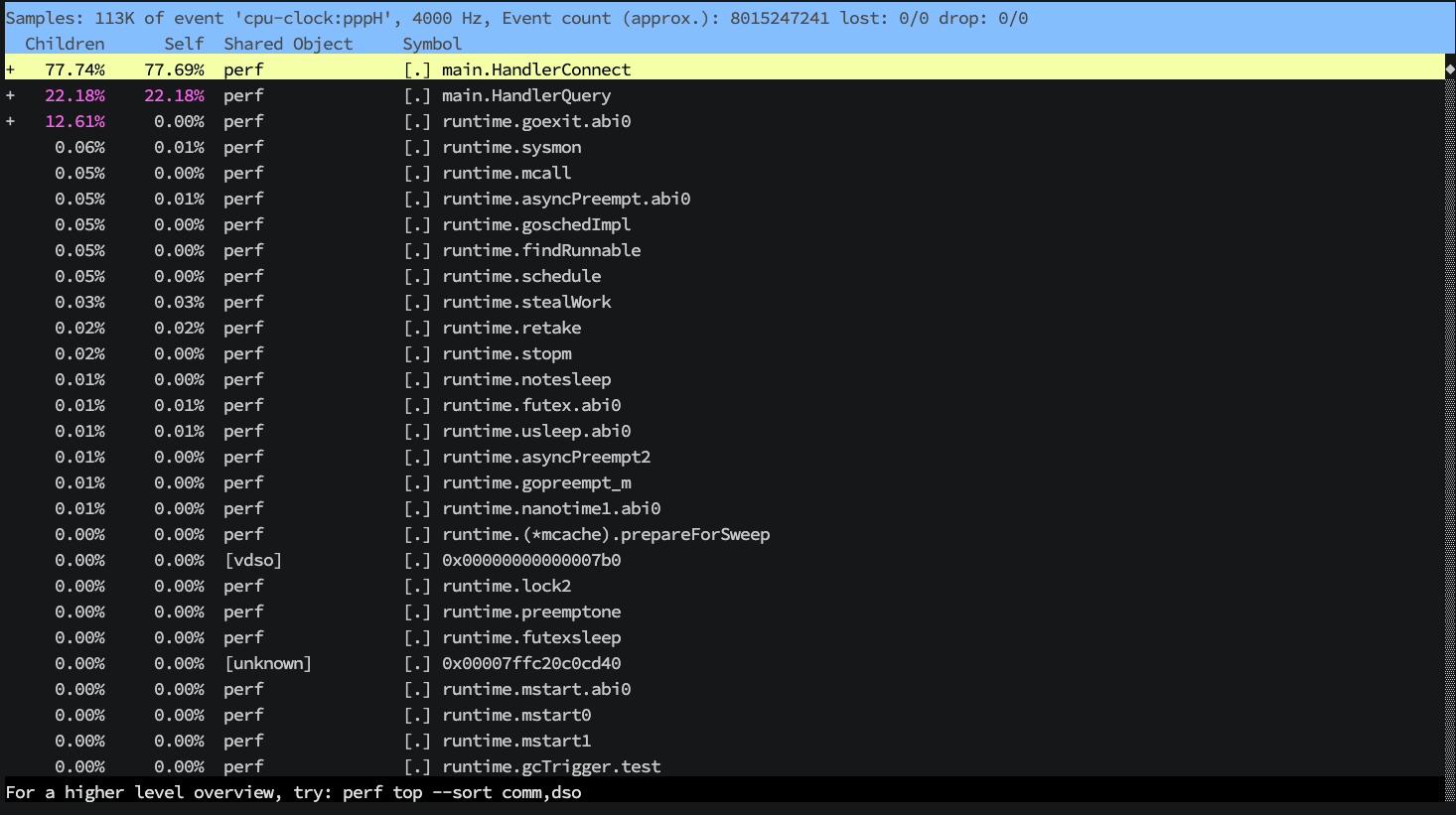1456x815 pixels.
Task: Select symbol runtime.mstart.abi0
Action: click(536, 689)
